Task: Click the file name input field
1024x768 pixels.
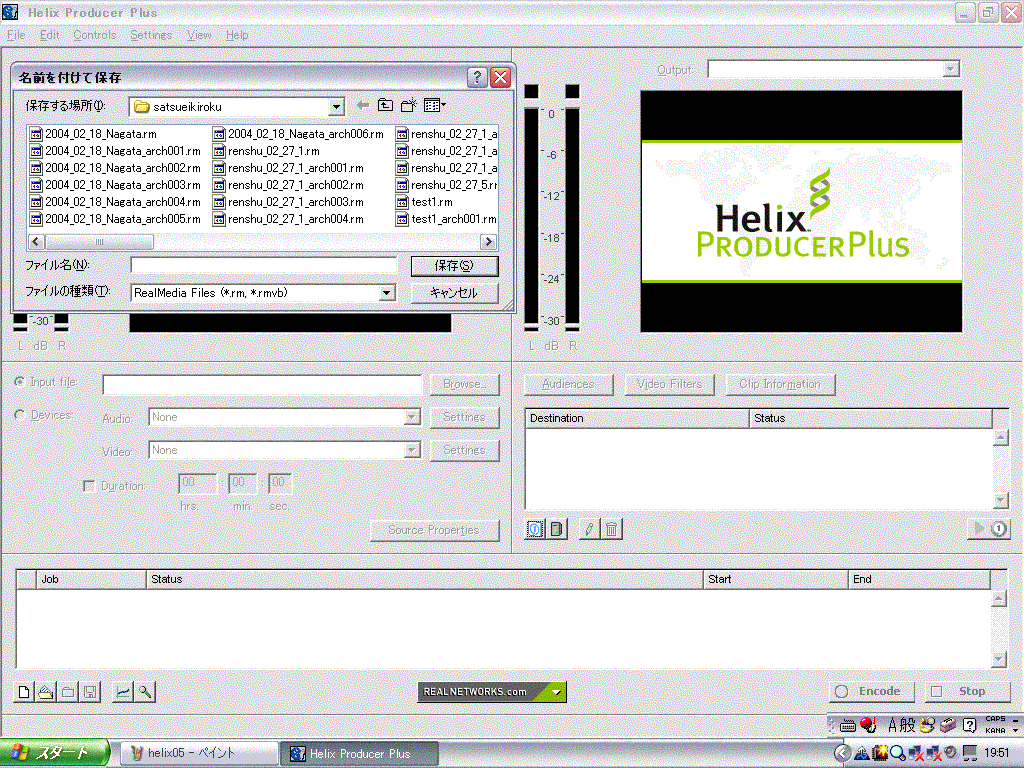Action: [x=264, y=265]
